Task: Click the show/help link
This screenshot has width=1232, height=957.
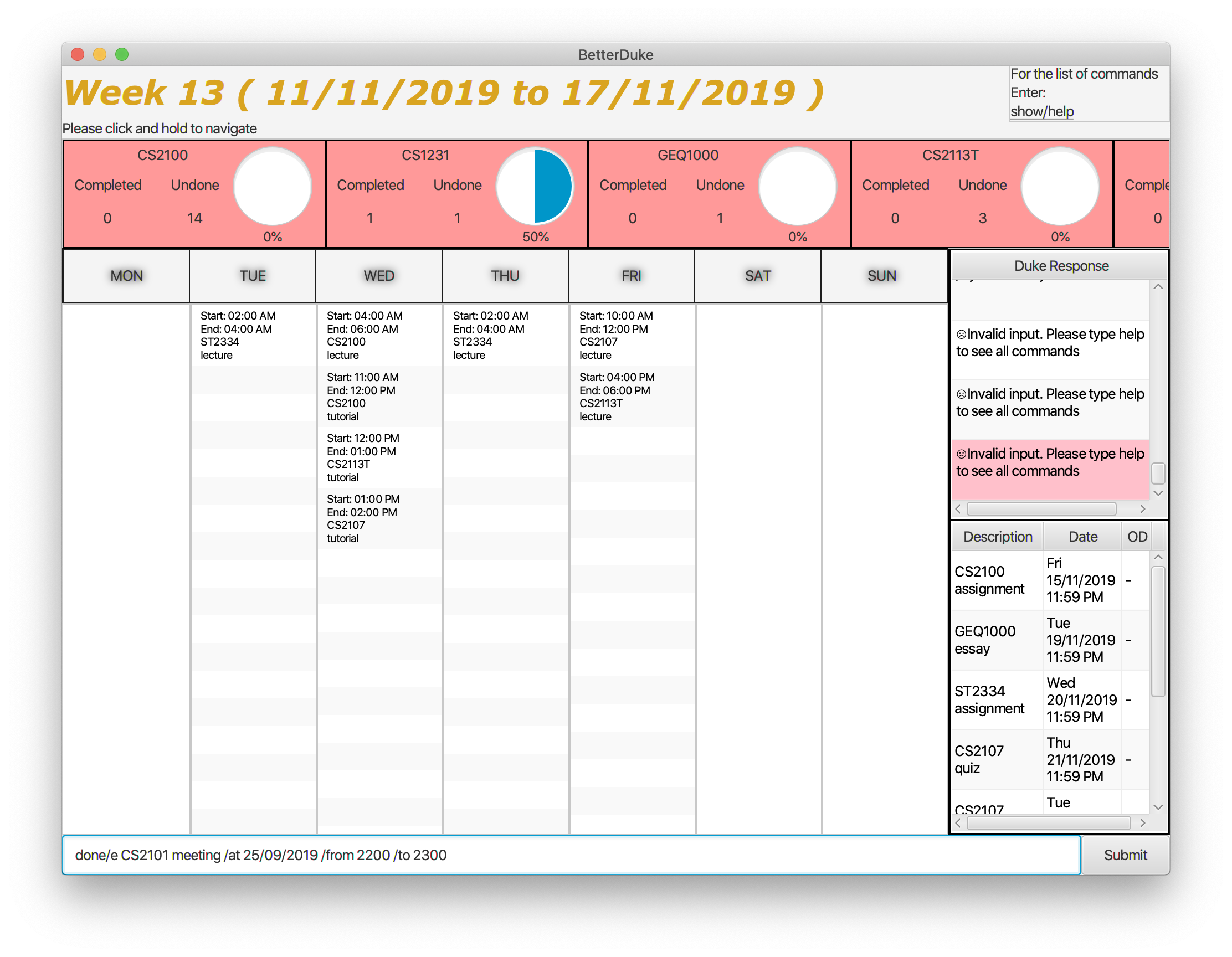Action: [1041, 112]
